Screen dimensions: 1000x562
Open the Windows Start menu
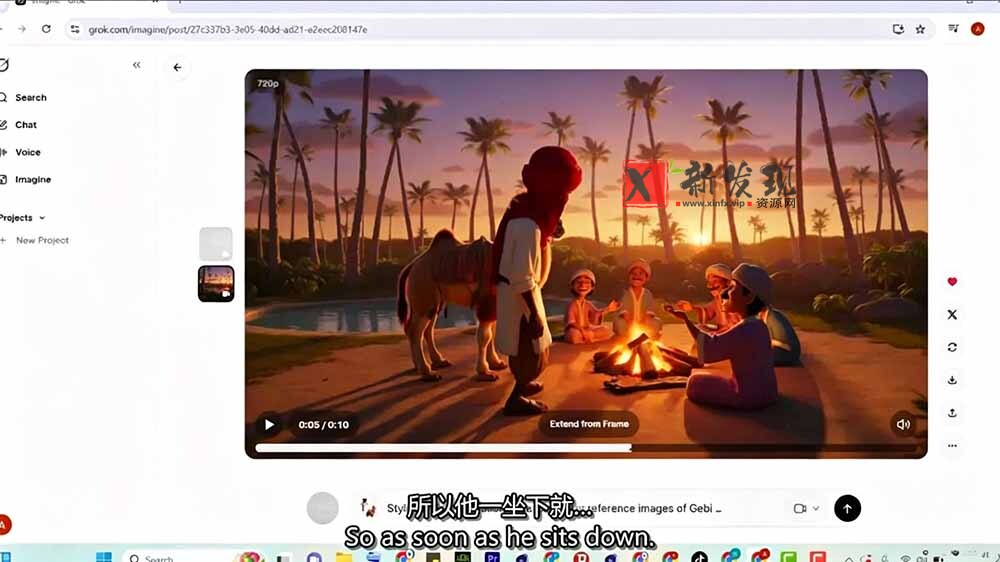pos(103,557)
